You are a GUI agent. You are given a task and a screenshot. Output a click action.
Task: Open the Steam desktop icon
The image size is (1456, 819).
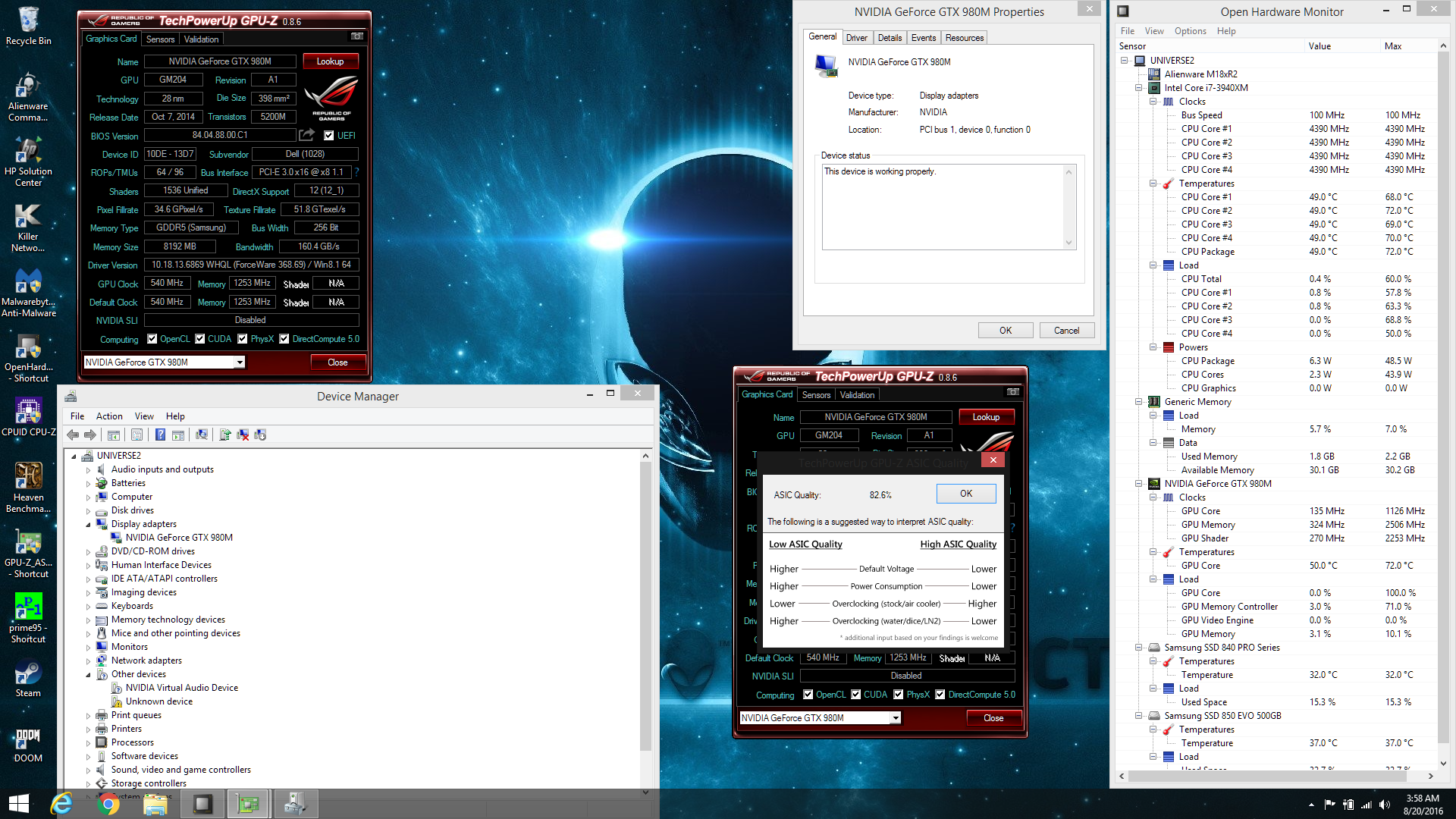coord(28,678)
